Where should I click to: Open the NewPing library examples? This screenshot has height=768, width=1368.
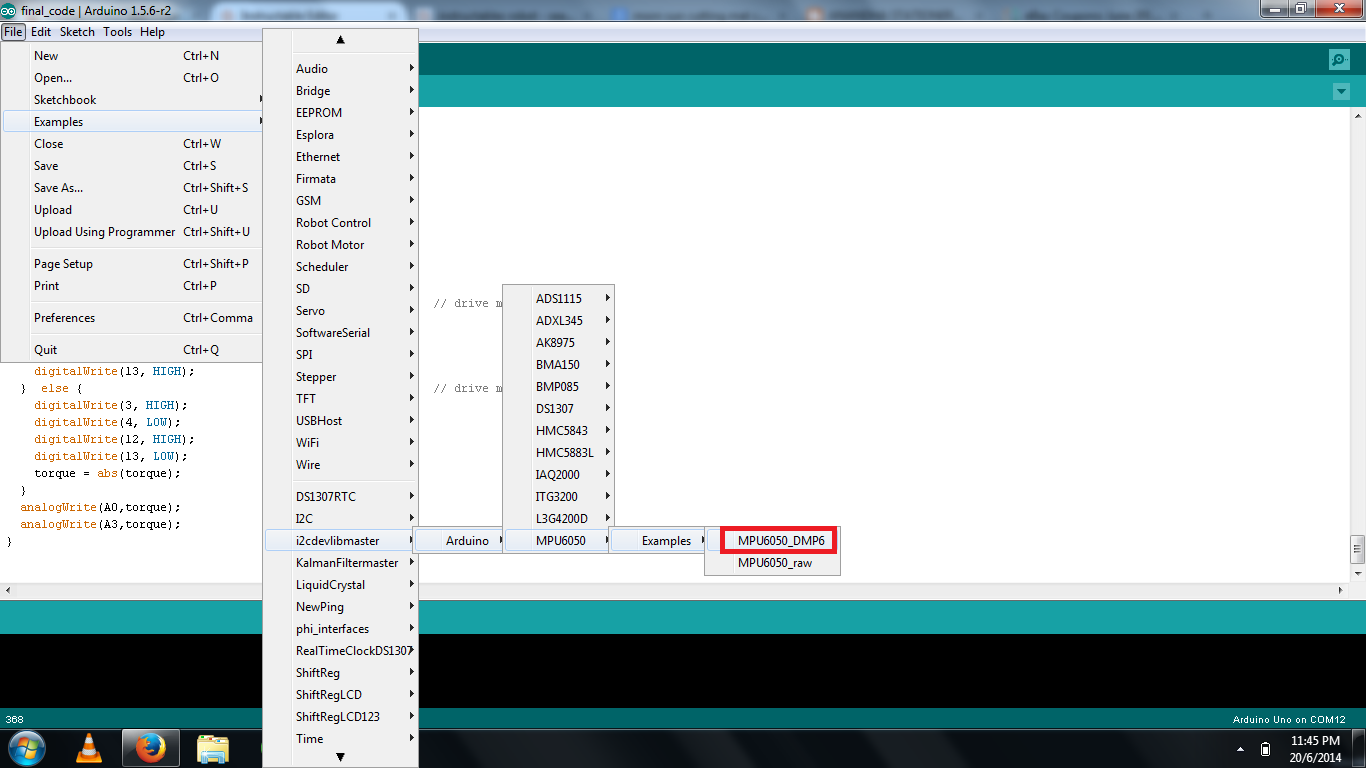point(341,607)
